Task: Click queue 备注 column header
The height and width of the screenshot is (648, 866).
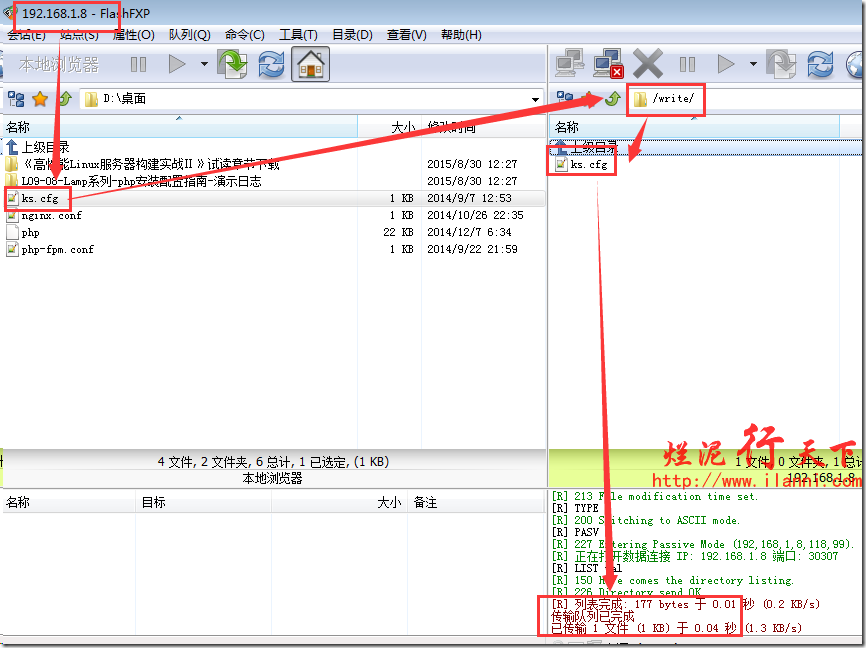Action: coord(476,502)
